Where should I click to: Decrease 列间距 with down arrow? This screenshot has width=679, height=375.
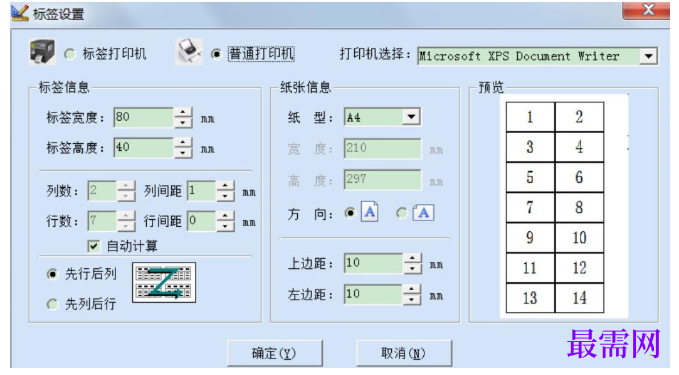(x=225, y=196)
